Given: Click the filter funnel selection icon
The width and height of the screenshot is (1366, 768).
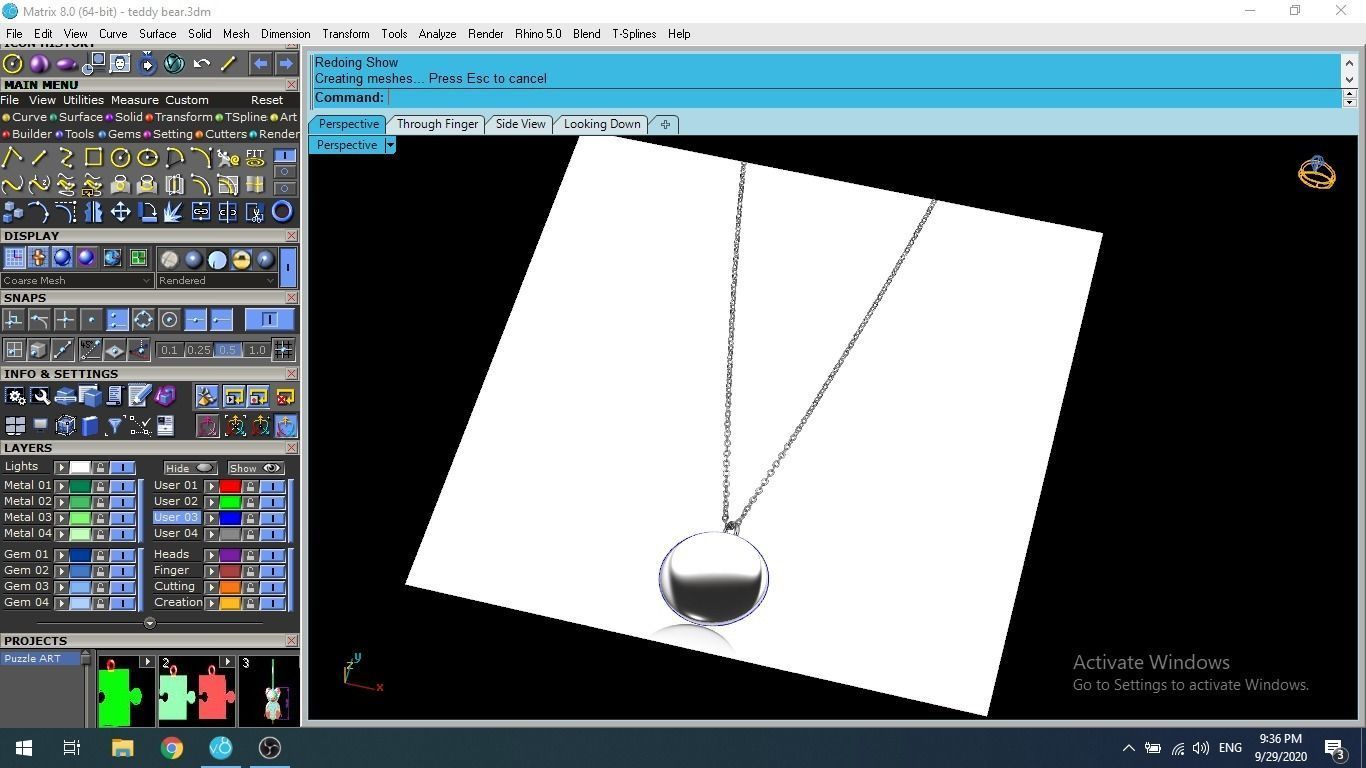Looking at the screenshot, I should tap(115, 426).
